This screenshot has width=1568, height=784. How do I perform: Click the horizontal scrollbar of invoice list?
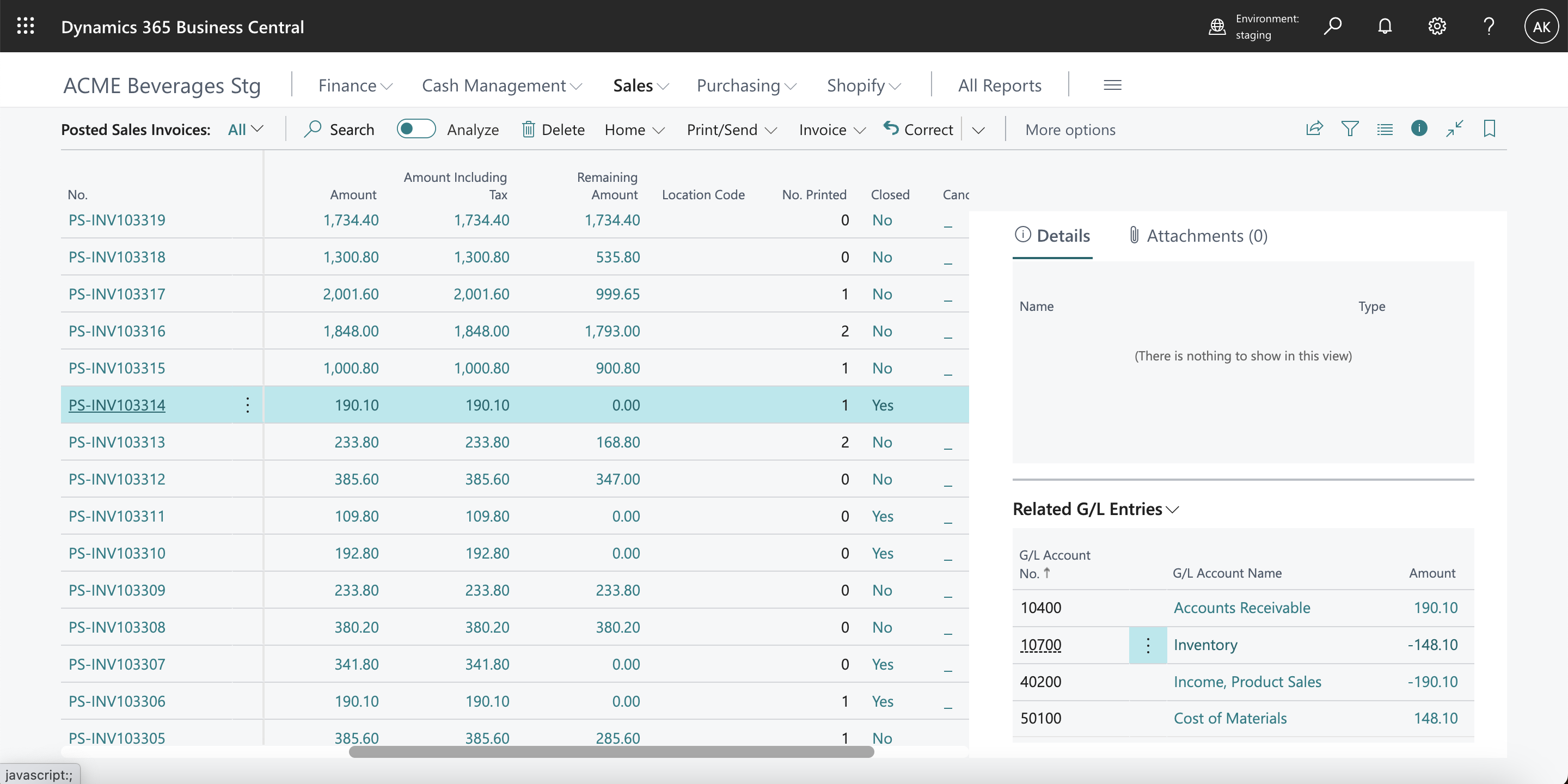point(611,752)
